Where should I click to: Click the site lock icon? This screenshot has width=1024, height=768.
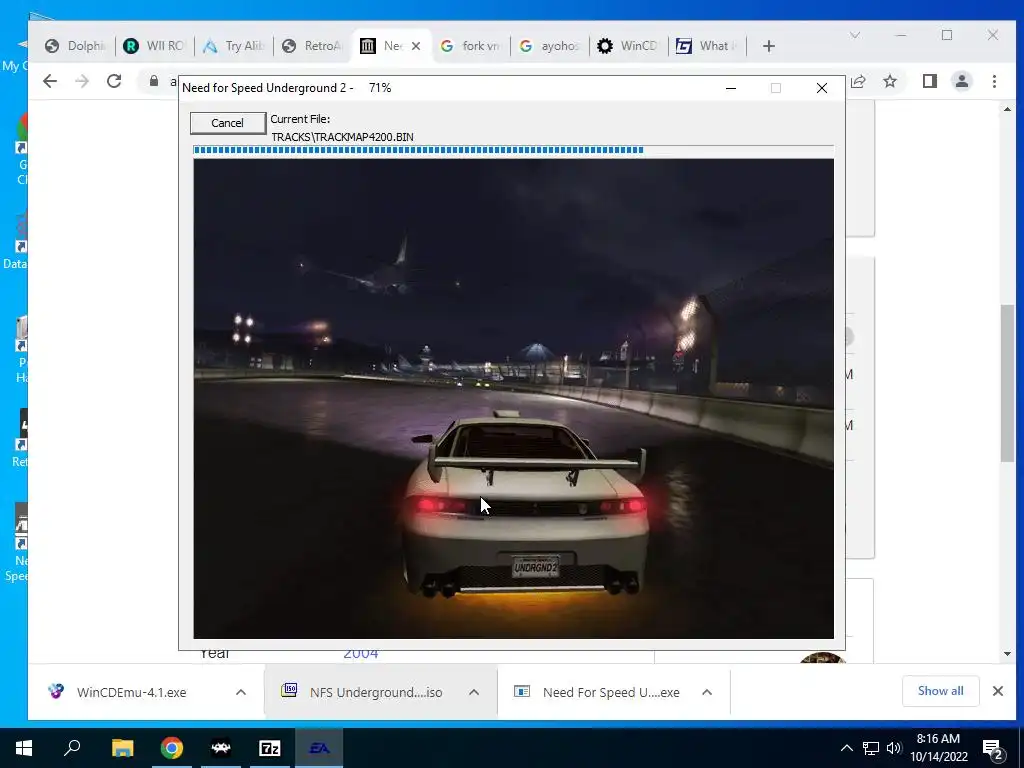pyautogui.click(x=153, y=81)
